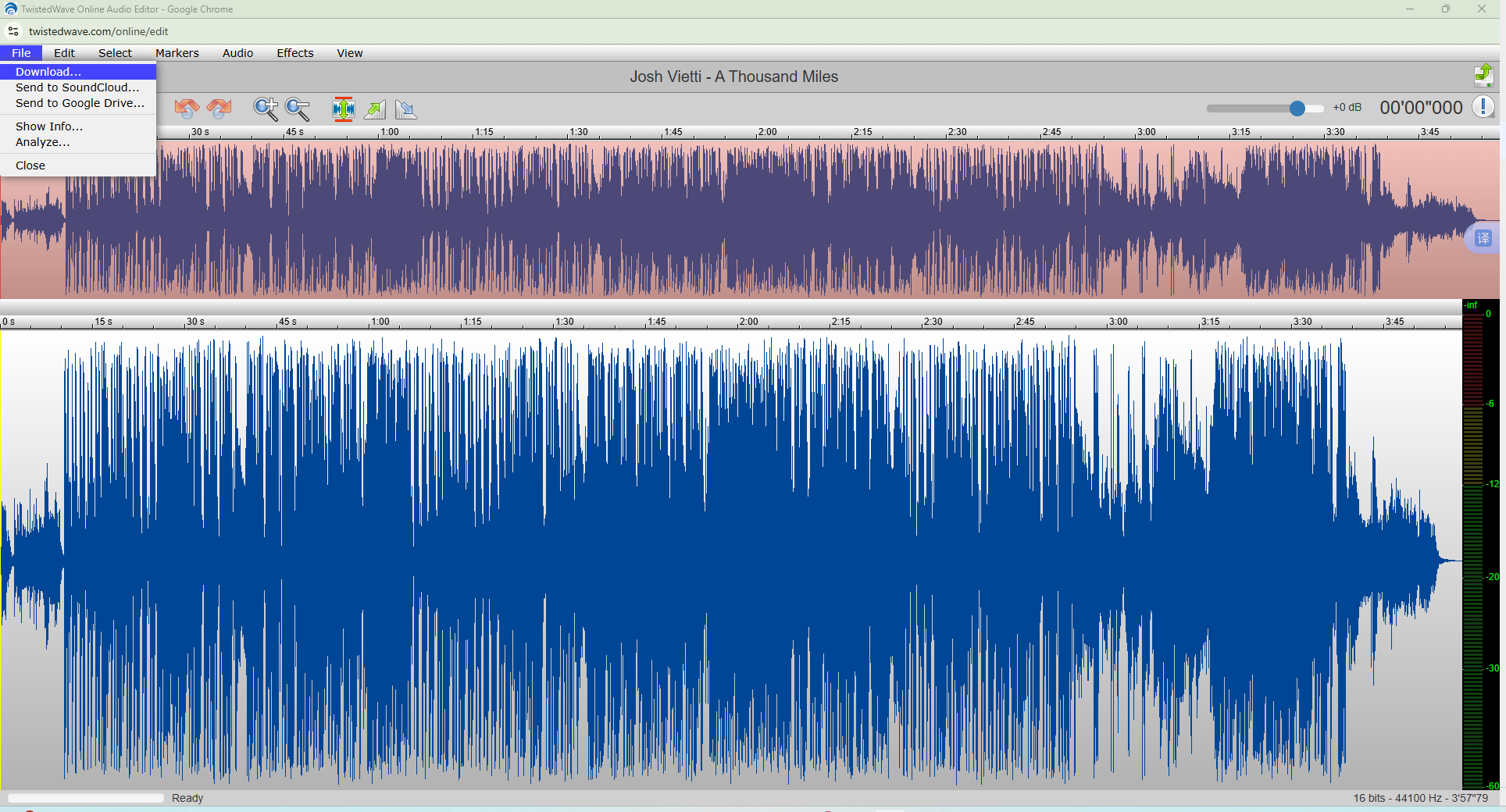Click the pink overview waveform strip
This screenshot has width=1506, height=812.
coord(750,219)
